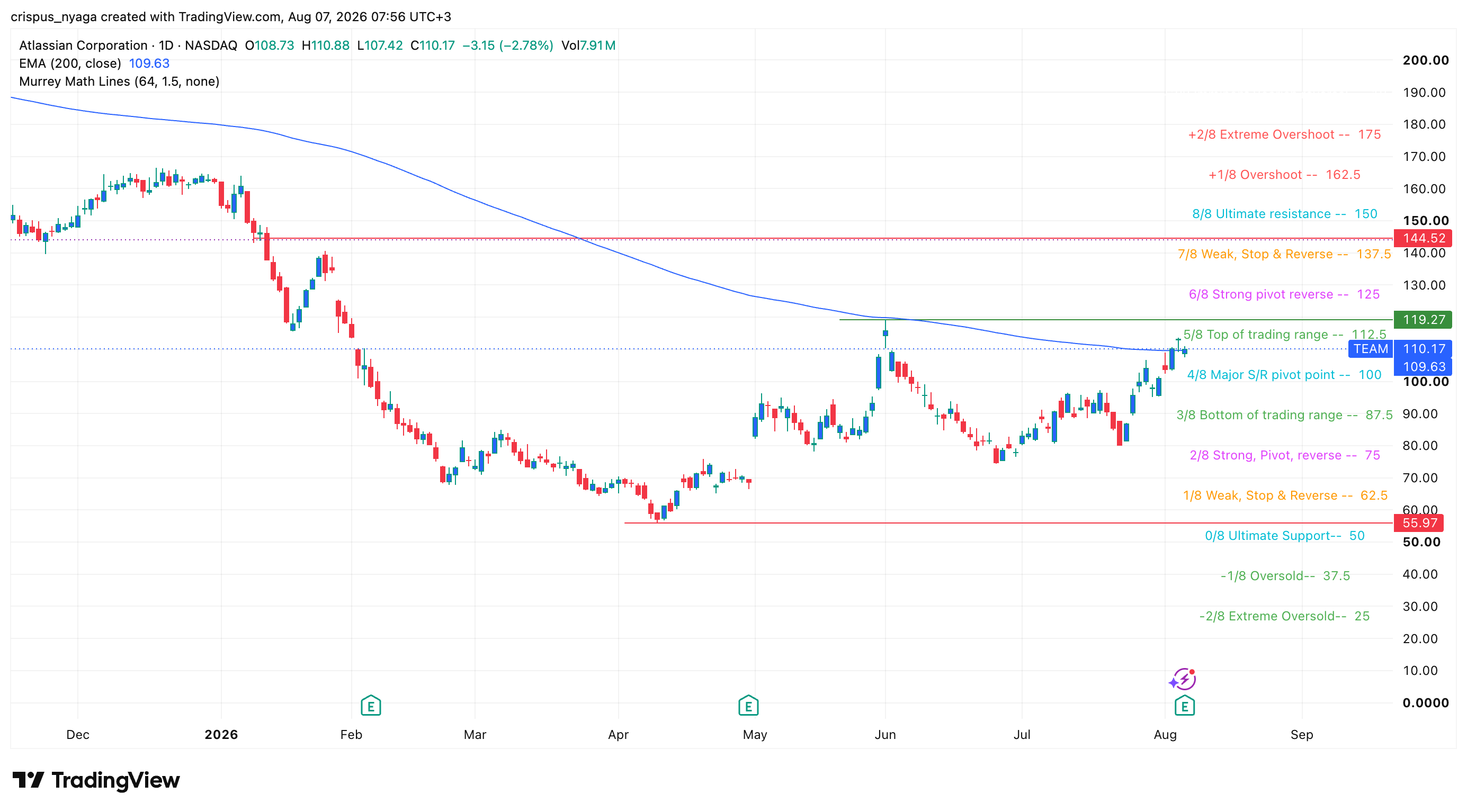Select the Murrey Math Lines indicator legend
Screen dimensions: 1467x812
119,82
